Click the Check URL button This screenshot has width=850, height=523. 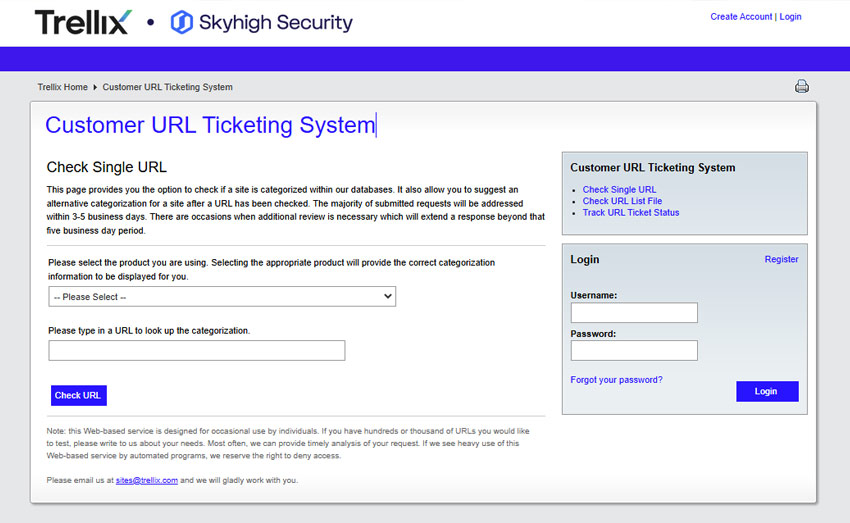click(x=79, y=395)
